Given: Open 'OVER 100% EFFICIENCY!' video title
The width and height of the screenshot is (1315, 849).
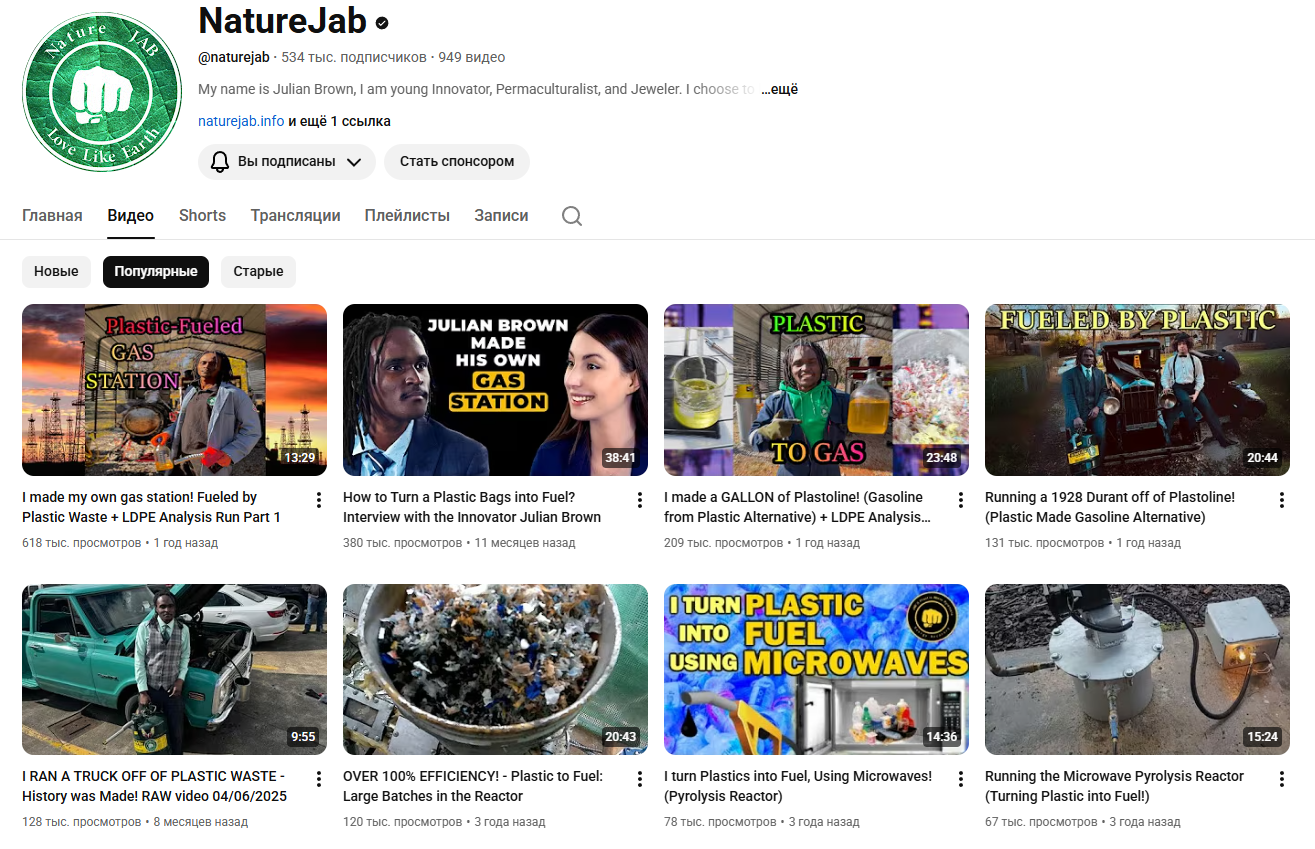Looking at the screenshot, I should 473,786.
